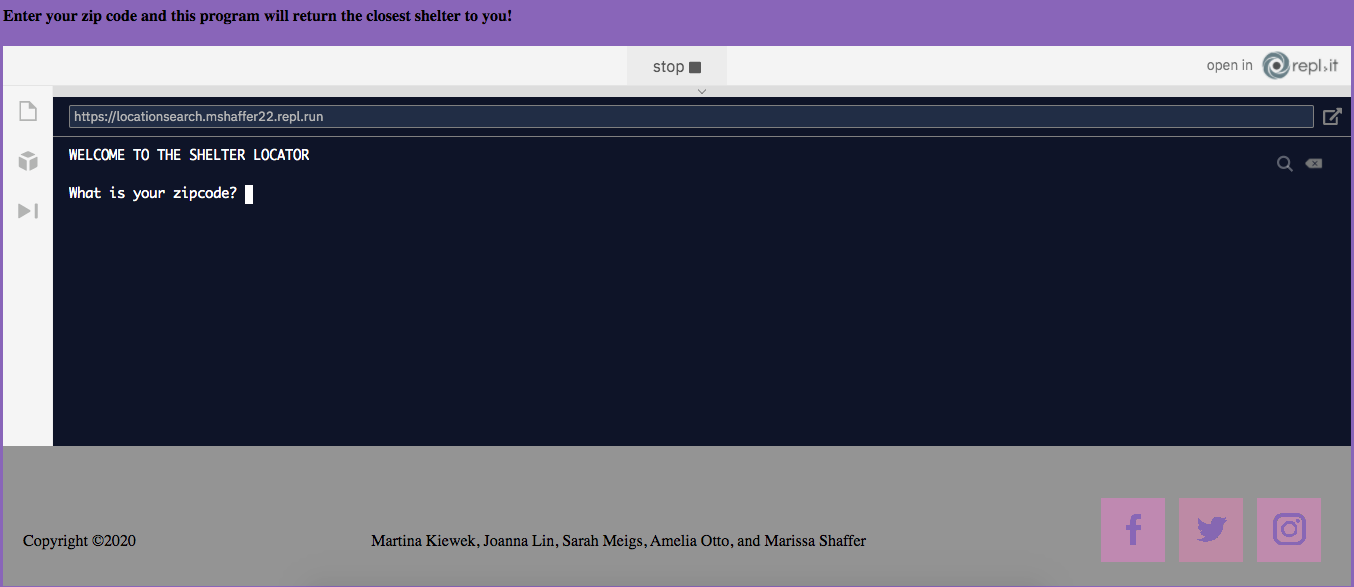This screenshot has height=587, width=1354.
Task: Select the locationsearch URL address field
Action: point(691,117)
